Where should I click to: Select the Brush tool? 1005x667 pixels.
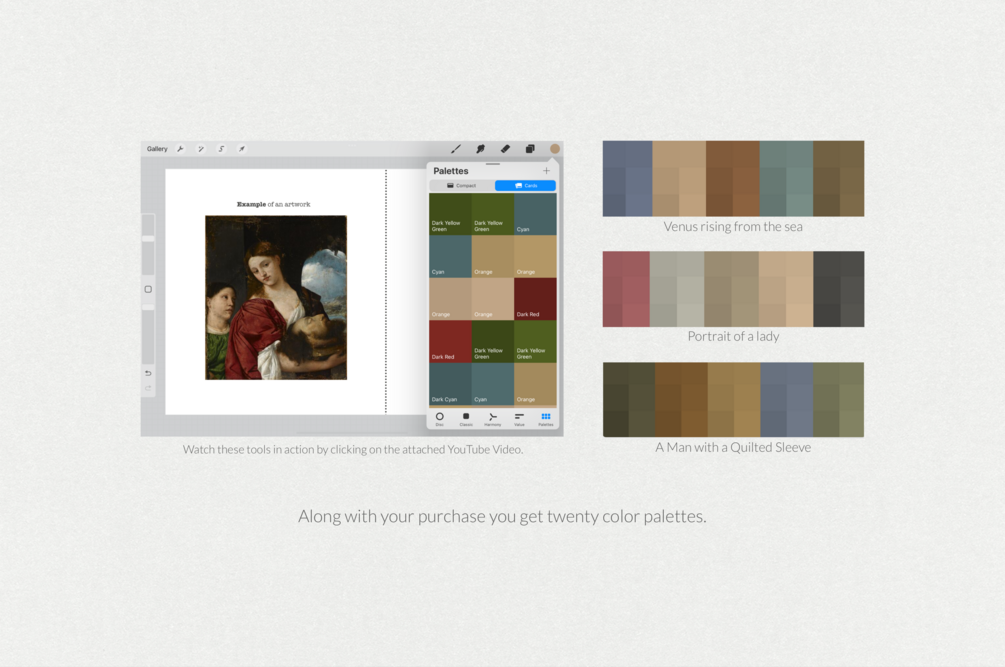pos(456,149)
